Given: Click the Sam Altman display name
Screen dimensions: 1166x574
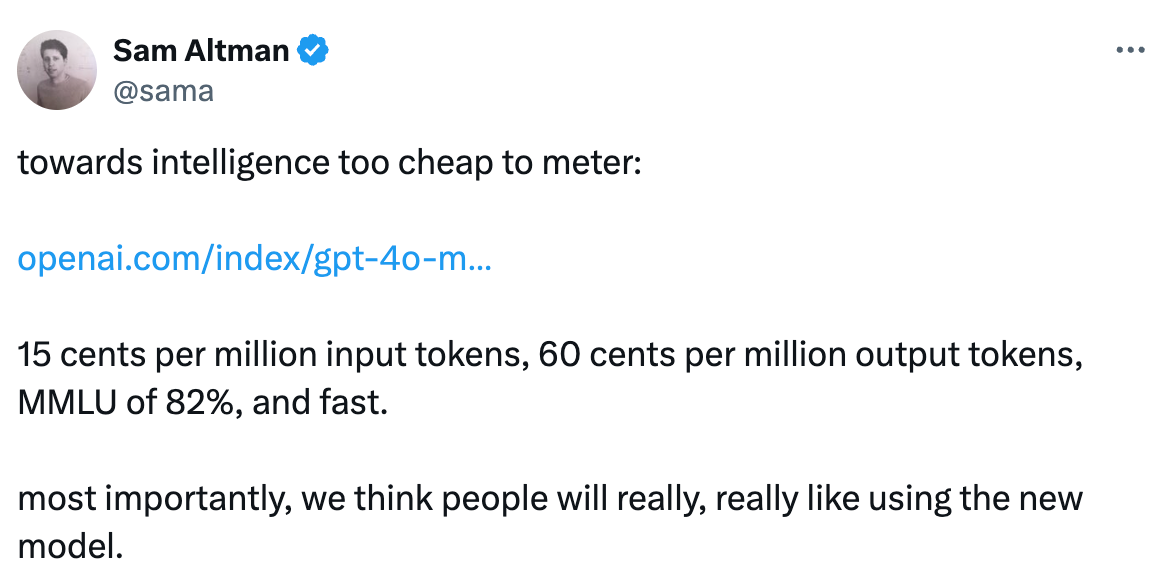Looking at the screenshot, I should [201, 51].
